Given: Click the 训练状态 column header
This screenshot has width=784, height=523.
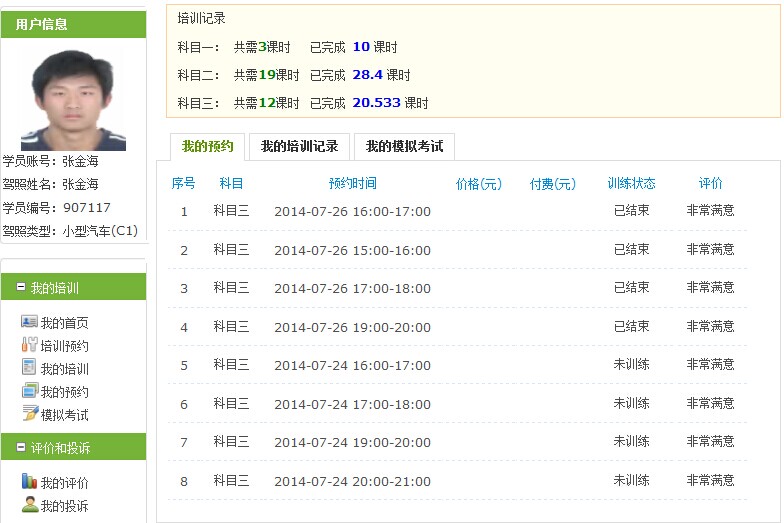Looking at the screenshot, I should click(x=631, y=184).
